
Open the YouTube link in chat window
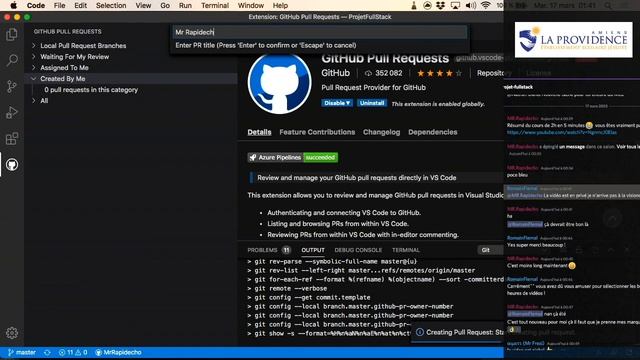[562, 133]
